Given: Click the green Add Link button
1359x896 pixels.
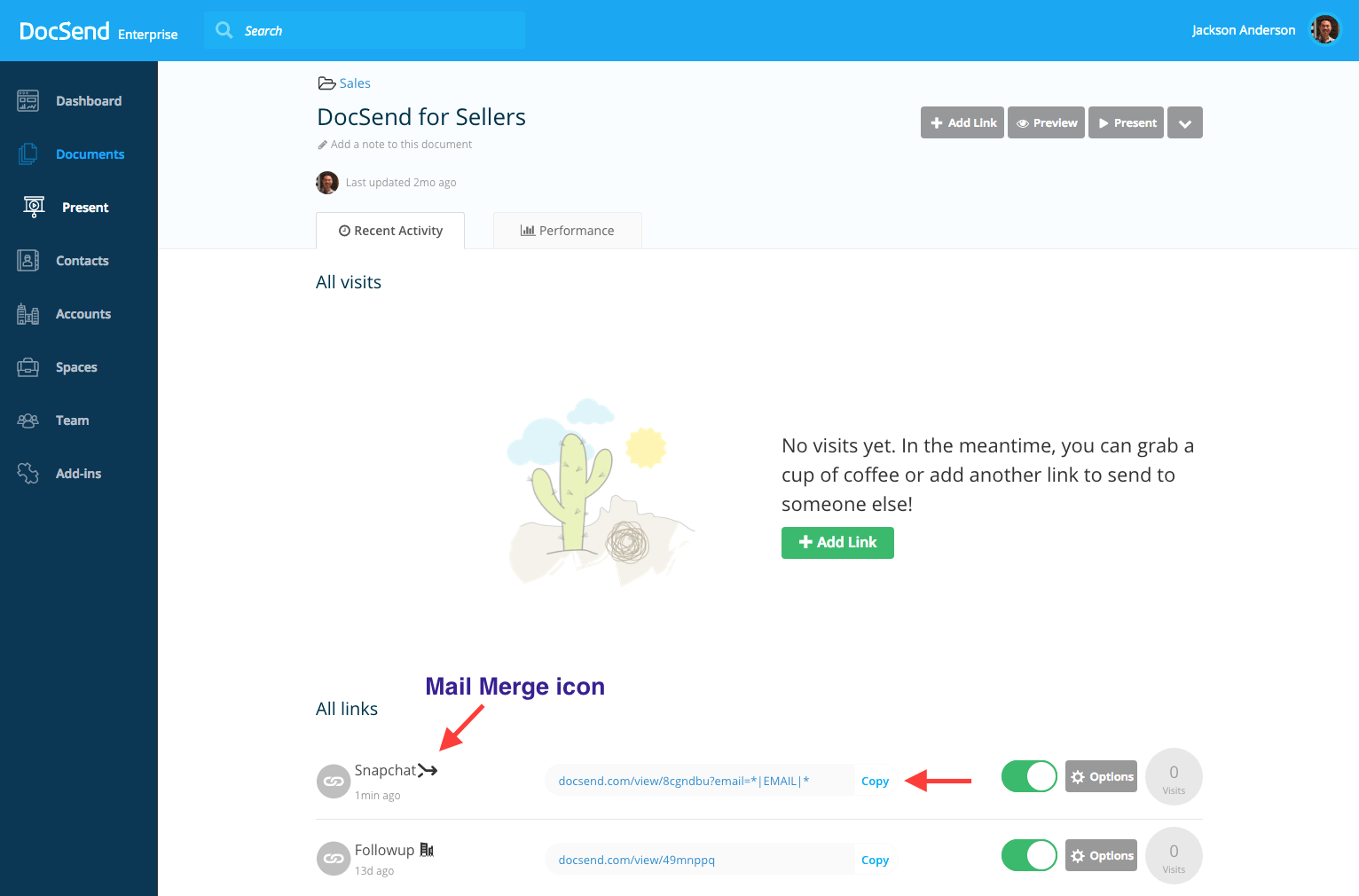Looking at the screenshot, I should pyautogui.click(x=837, y=542).
